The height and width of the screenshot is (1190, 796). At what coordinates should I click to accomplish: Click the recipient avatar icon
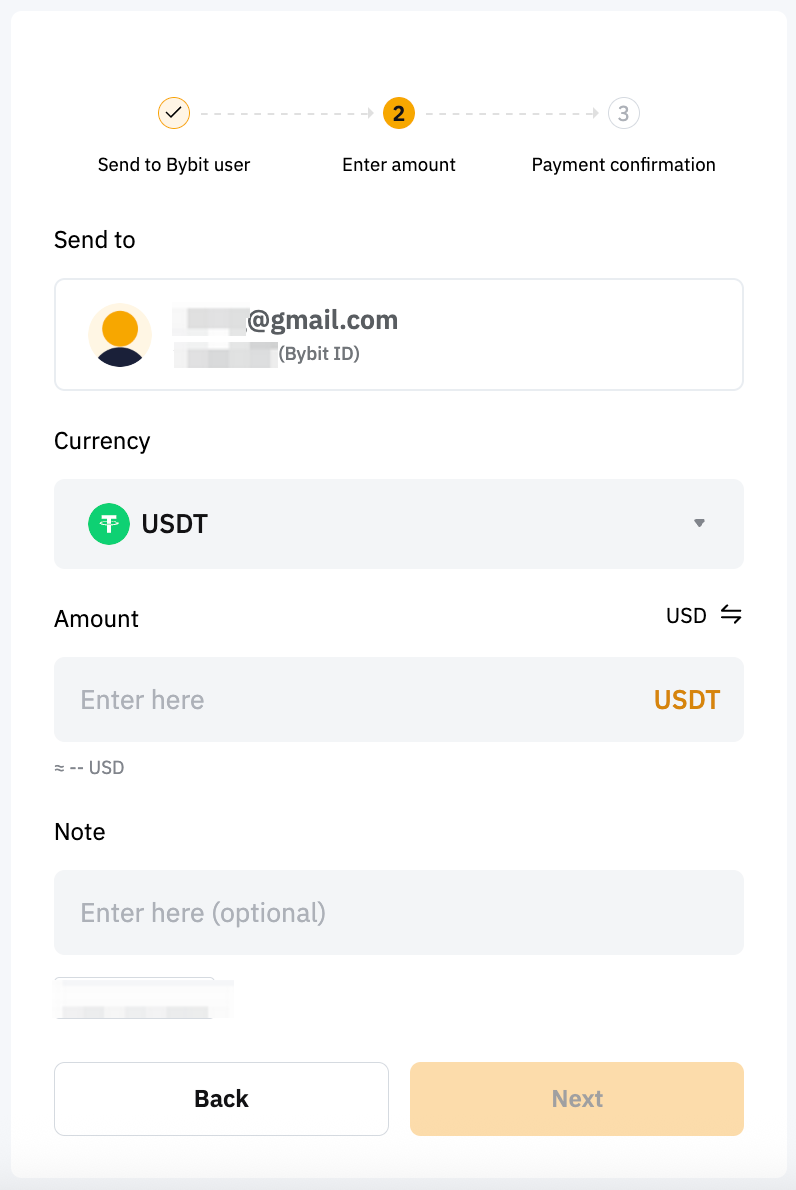tap(120, 335)
